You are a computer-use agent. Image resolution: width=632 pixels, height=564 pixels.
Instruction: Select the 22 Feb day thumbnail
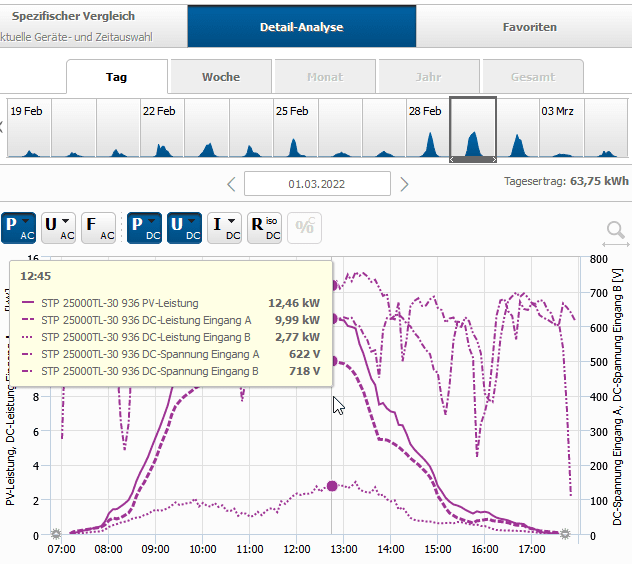click(162, 127)
